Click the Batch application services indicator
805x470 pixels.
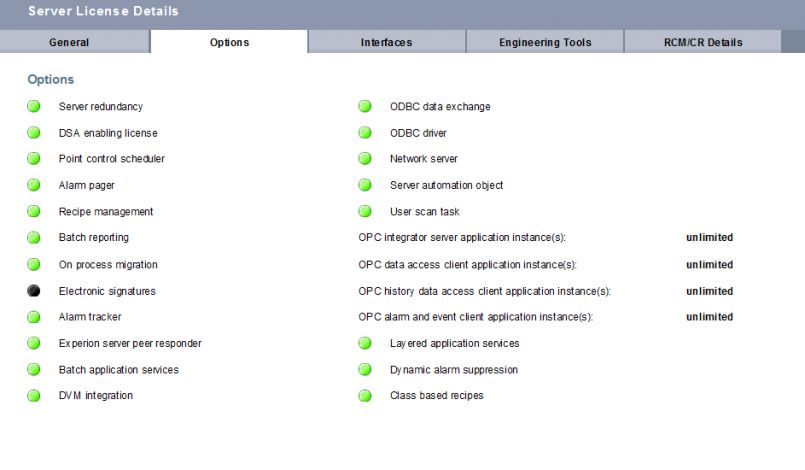pyautogui.click(x=34, y=369)
